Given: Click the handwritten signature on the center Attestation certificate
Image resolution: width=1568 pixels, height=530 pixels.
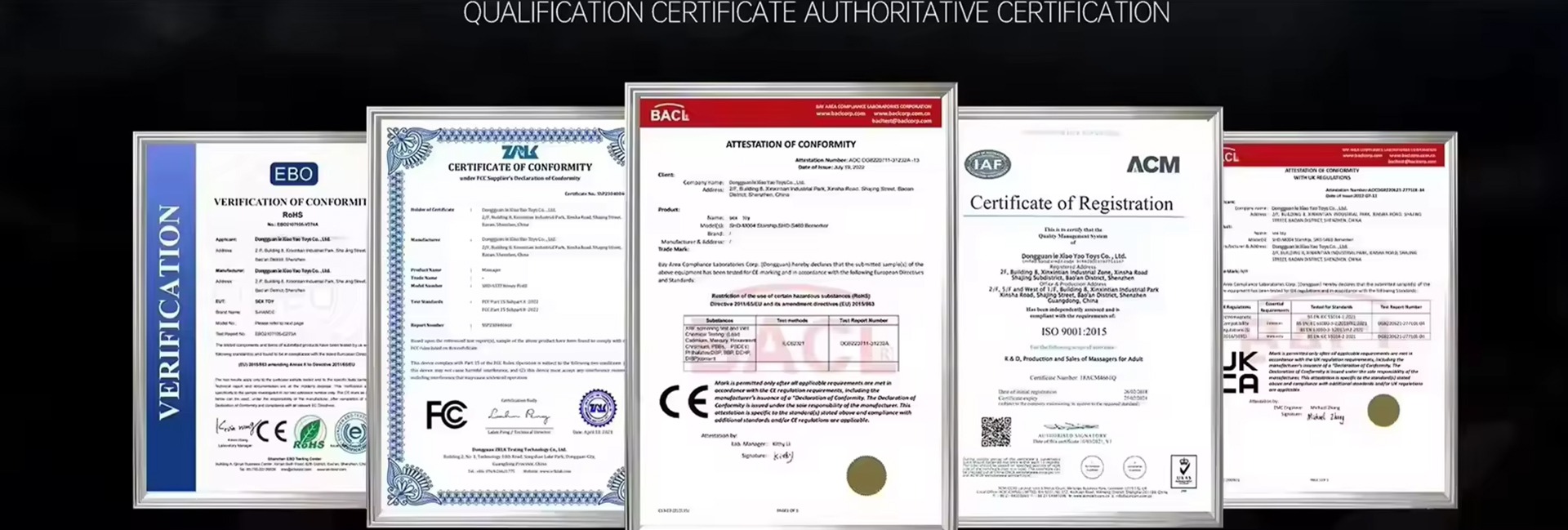Looking at the screenshot, I should (x=782, y=456).
